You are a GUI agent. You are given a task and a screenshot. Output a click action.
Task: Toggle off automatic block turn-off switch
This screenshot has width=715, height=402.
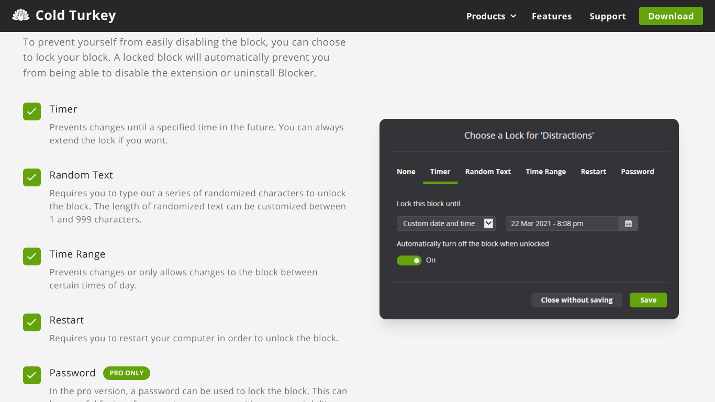[409, 260]
